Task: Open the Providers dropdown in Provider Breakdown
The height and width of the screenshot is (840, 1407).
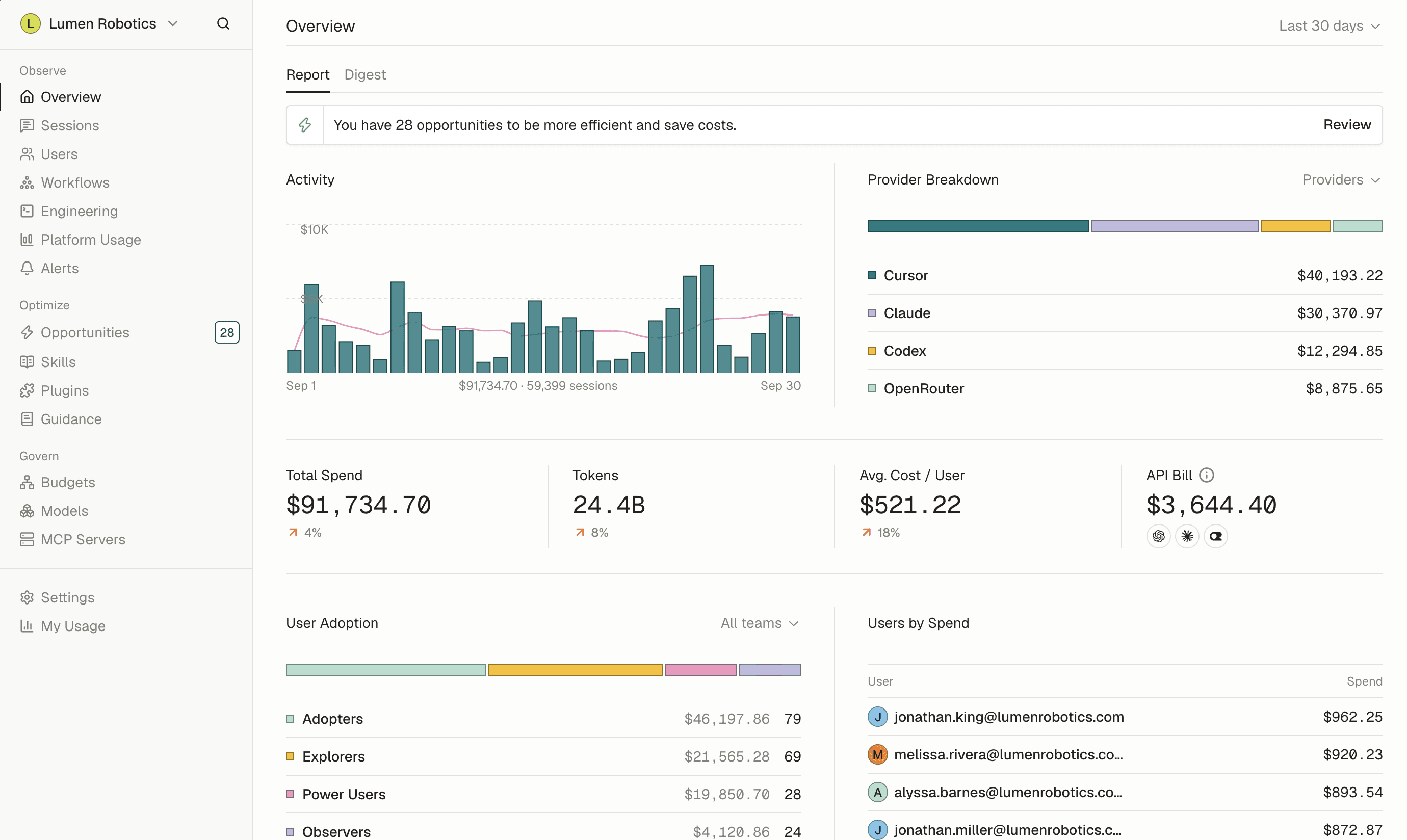Action: point(1342,180)
